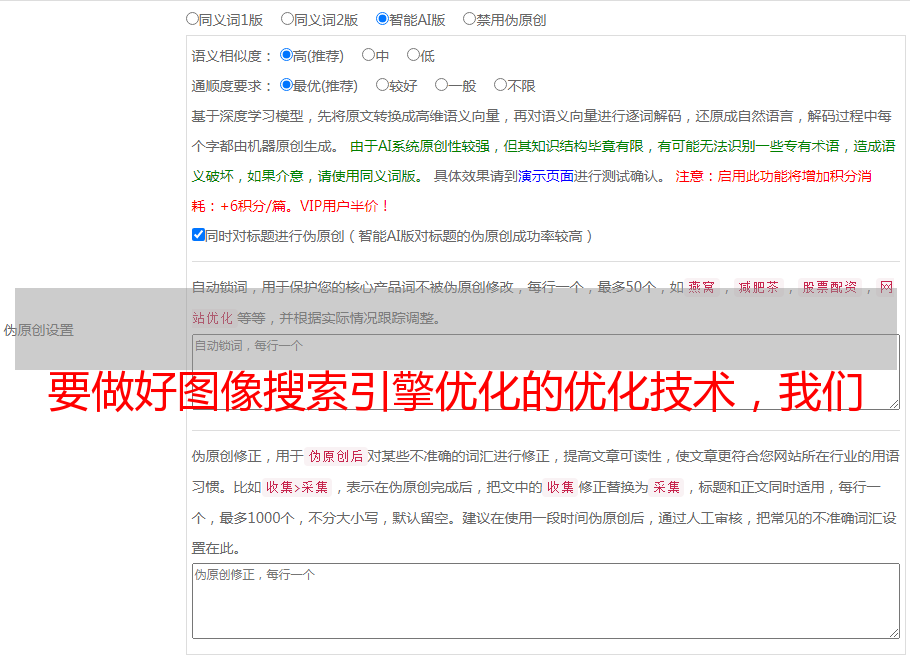Viewport: 911px width, 658px height.
Task: Open the 演示页面 link
Action: pos(546,176)
